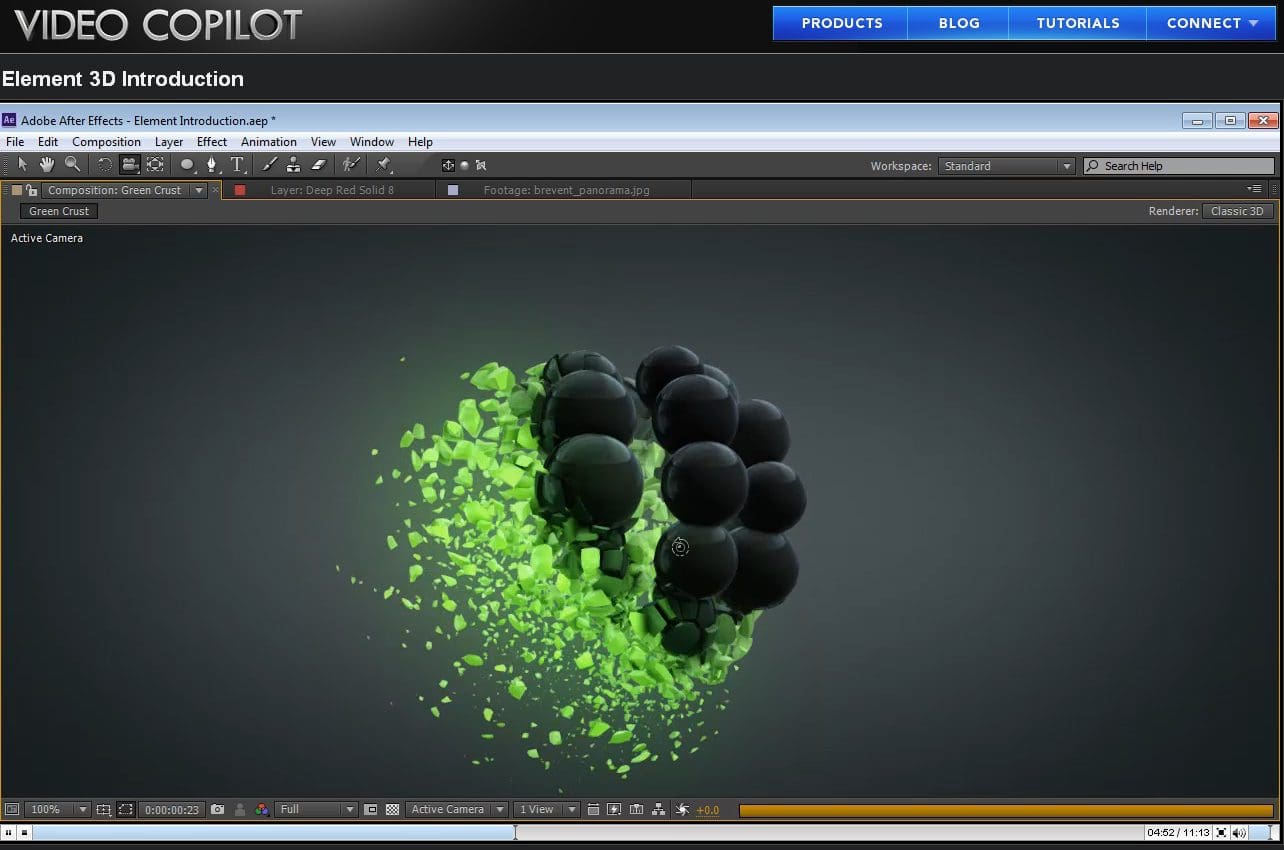This screenshot has width=1284, height=850.
Task: Toggle the Mask and Shape Path Visibility
Action: click(x=126, y=809)
